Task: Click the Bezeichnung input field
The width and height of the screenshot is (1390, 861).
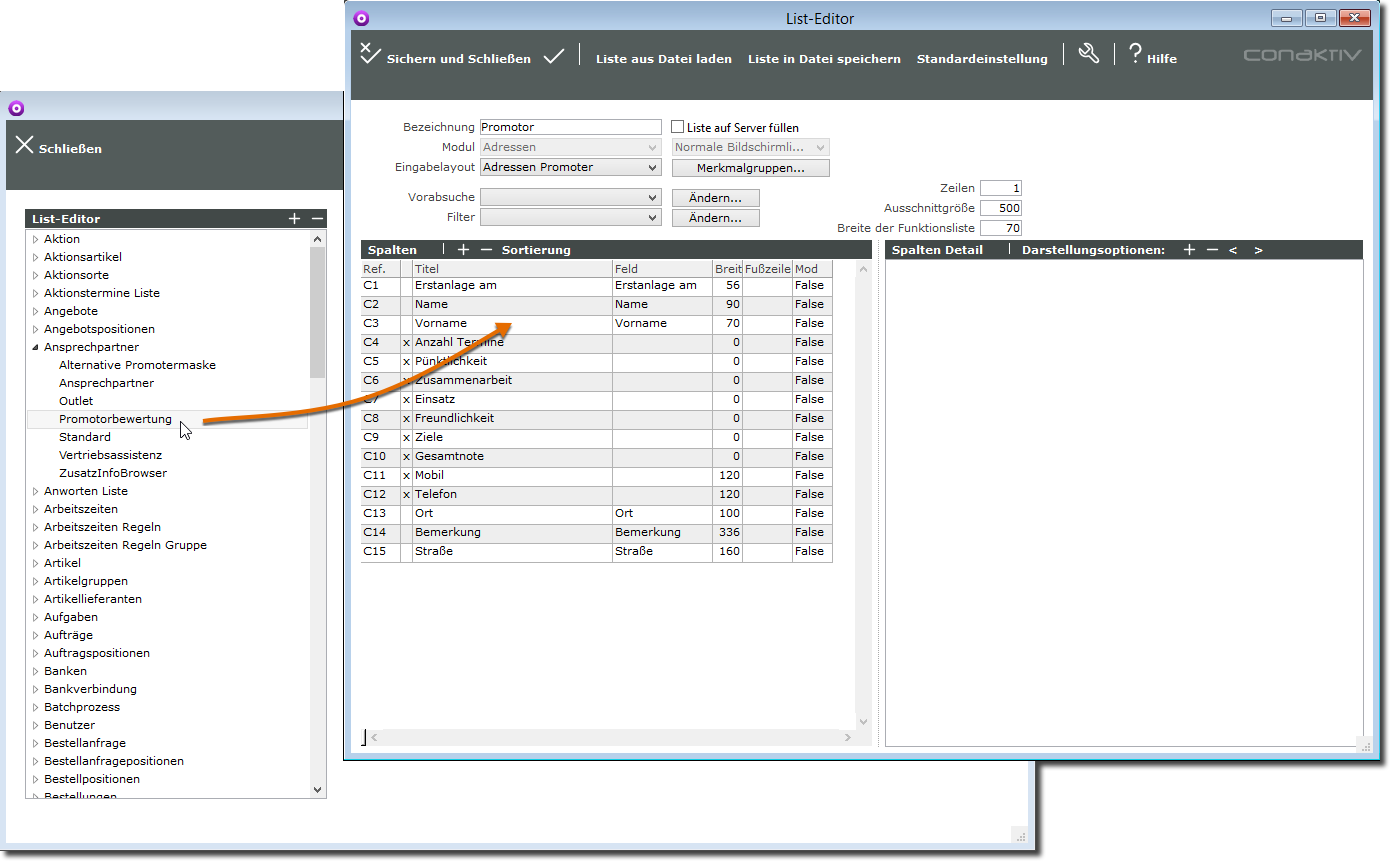Action: tap(570, 127)
